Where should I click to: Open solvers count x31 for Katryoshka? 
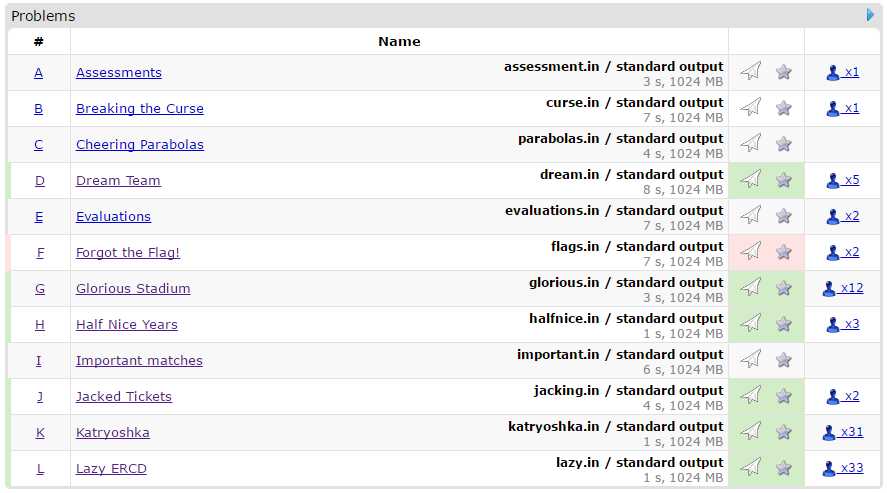[851, 432]
